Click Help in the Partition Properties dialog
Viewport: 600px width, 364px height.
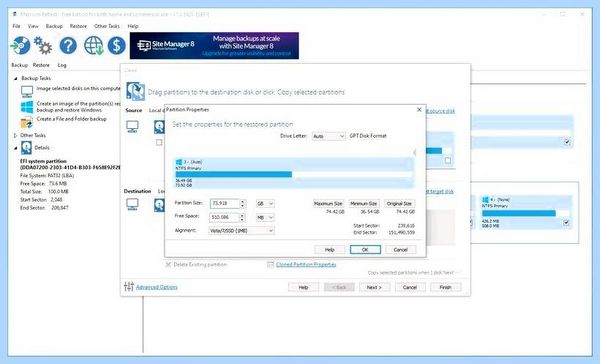tap(329, 250)
